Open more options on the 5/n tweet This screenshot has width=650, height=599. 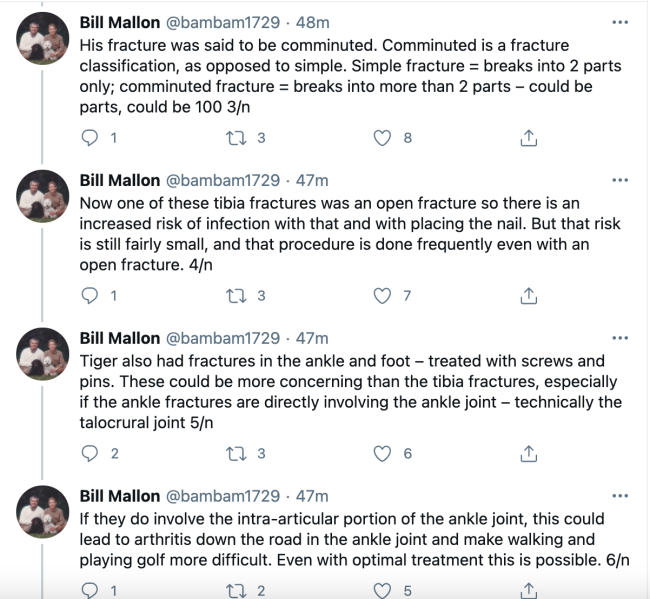coord(620,339)
